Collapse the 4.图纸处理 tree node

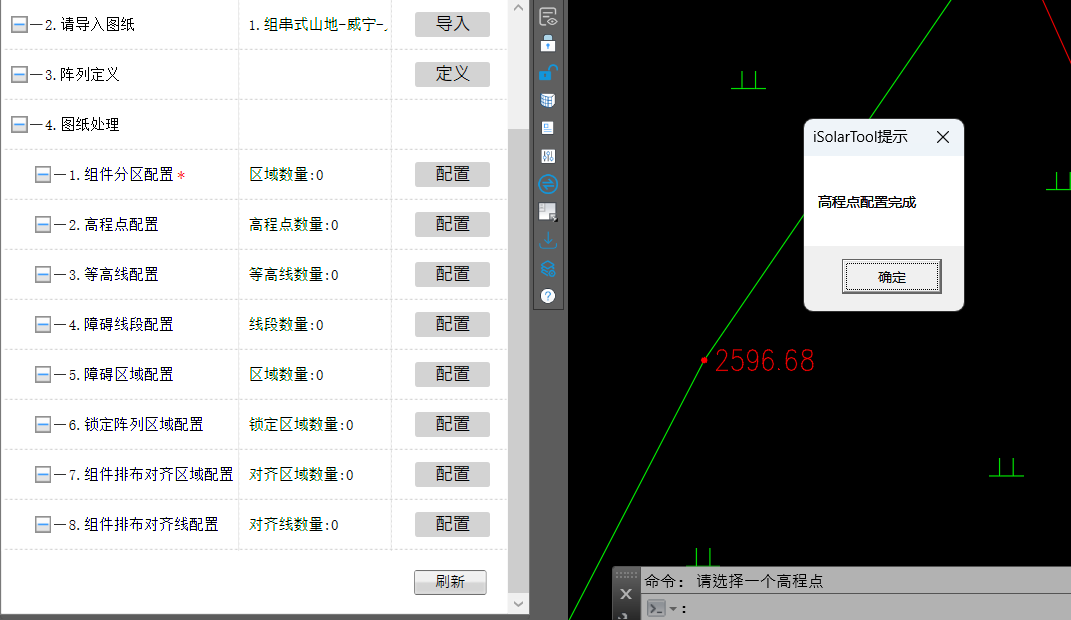point(19,125)
